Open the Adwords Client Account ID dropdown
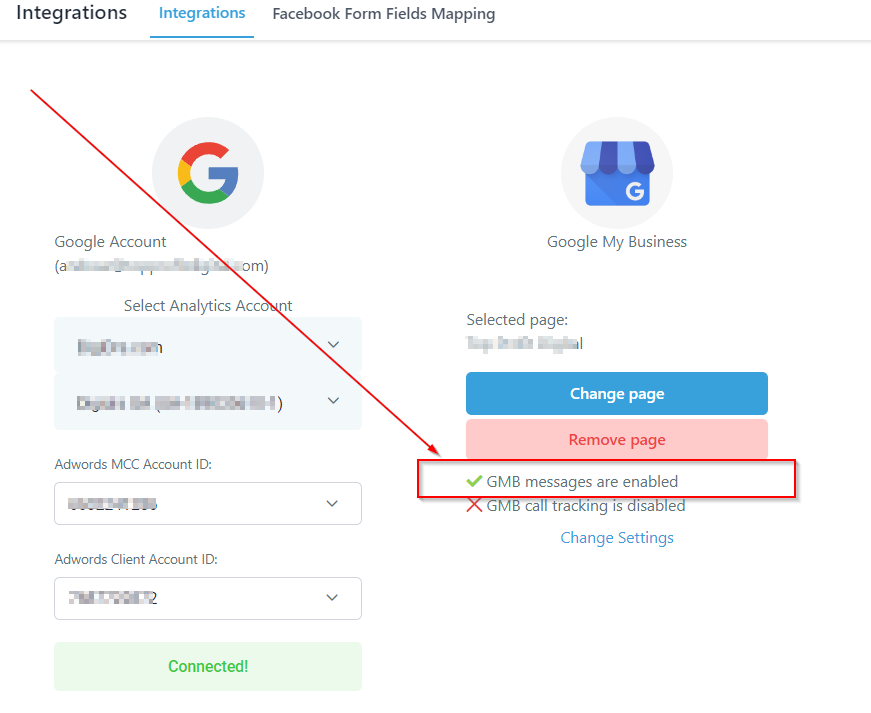This screenshot has height=713, width=871. [208, 598]
